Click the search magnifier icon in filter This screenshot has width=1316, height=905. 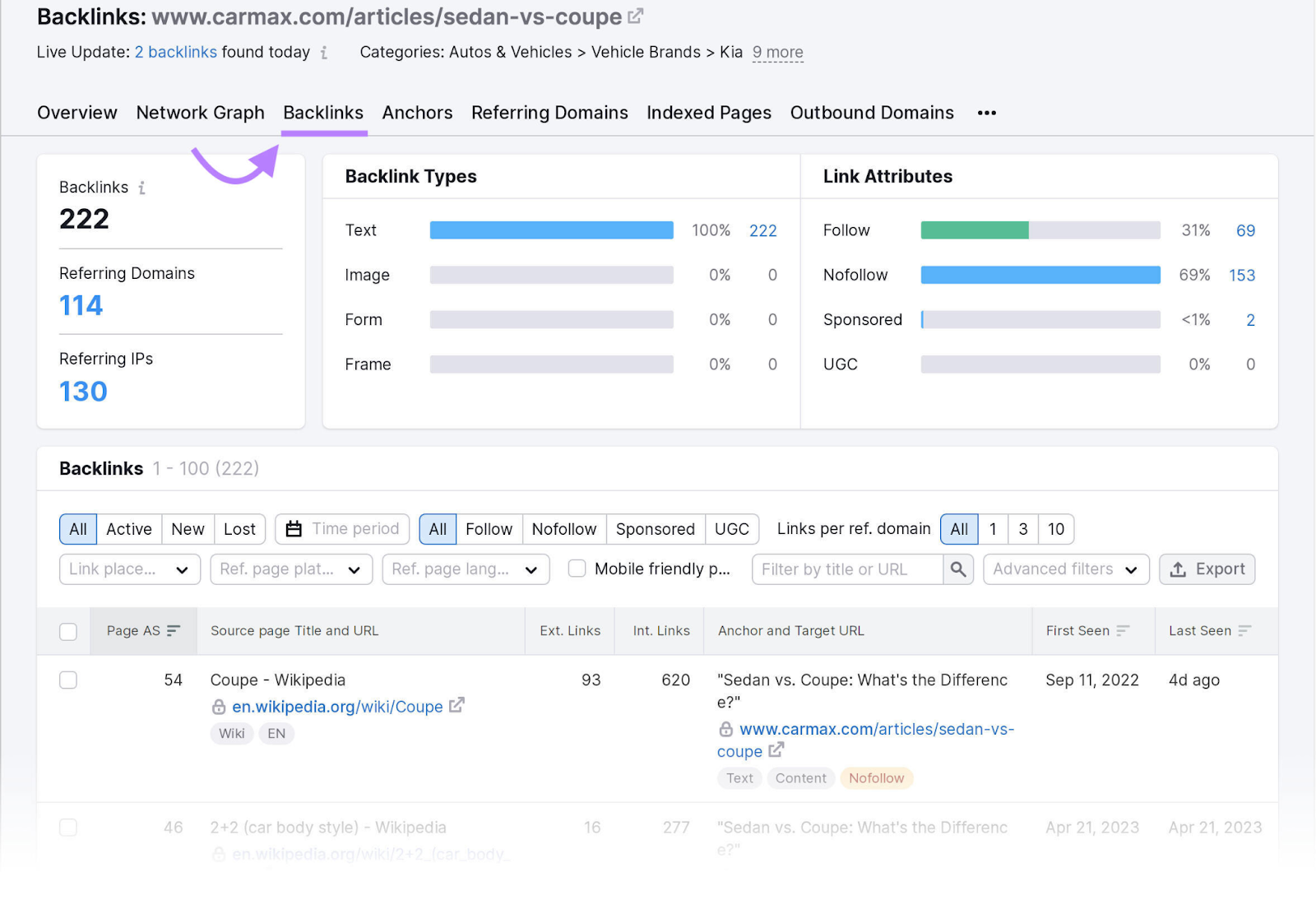(x=958, y=569)
